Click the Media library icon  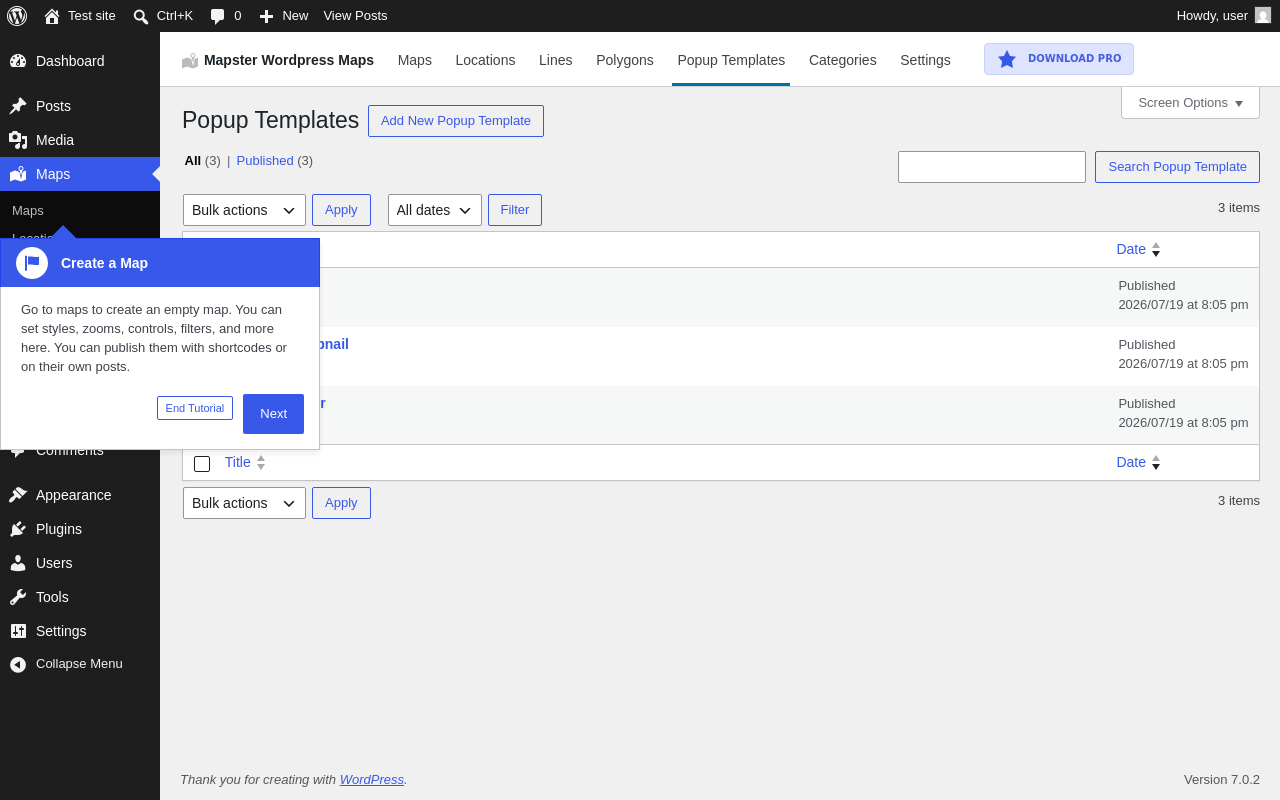tap(18, 140)
